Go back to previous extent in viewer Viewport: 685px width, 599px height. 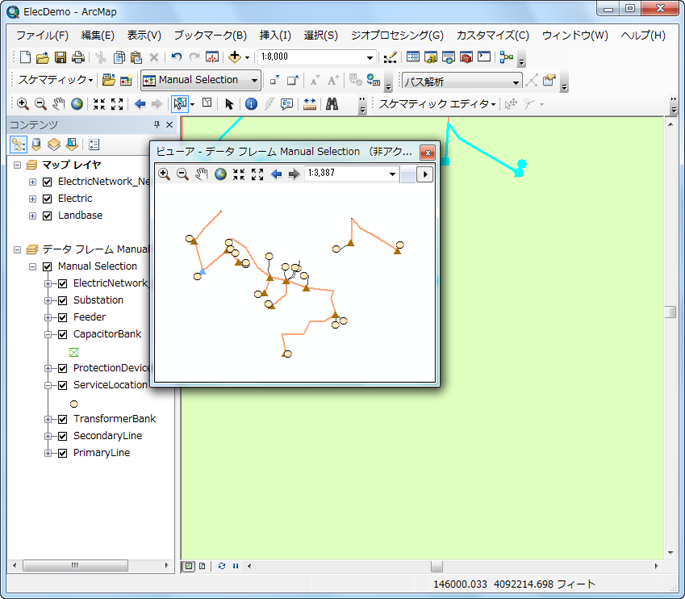tap(276, 174)
